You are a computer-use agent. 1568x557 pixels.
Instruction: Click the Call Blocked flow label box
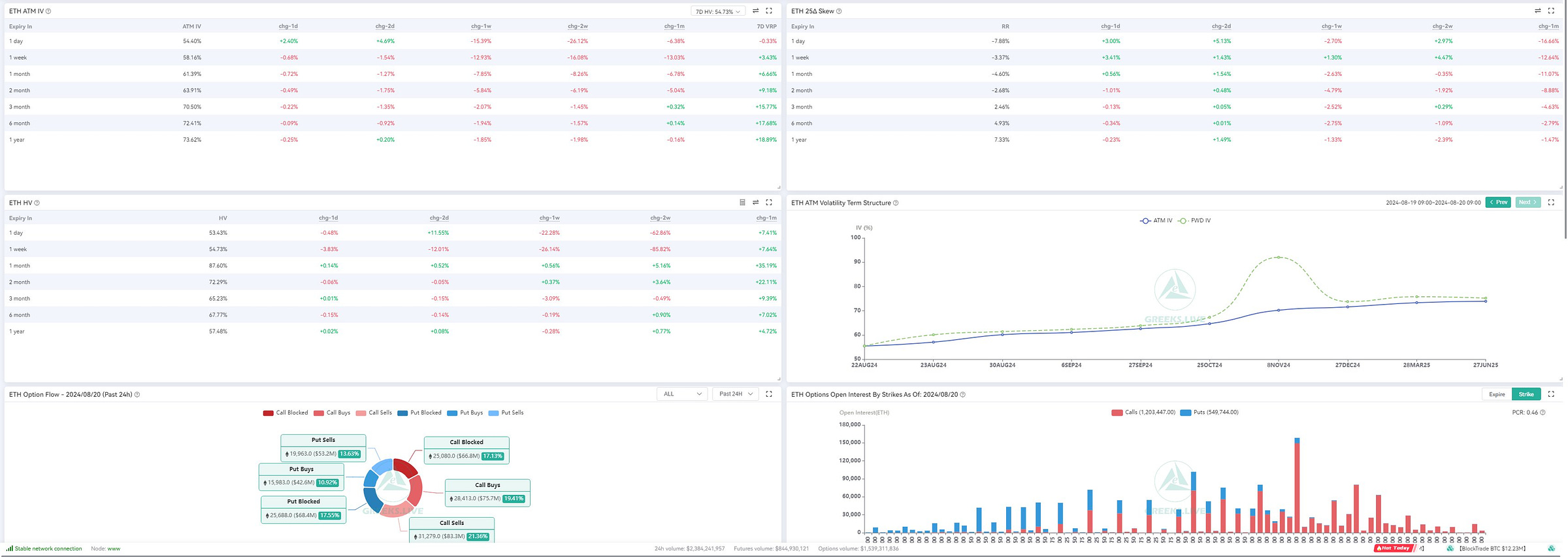point(466,450)
